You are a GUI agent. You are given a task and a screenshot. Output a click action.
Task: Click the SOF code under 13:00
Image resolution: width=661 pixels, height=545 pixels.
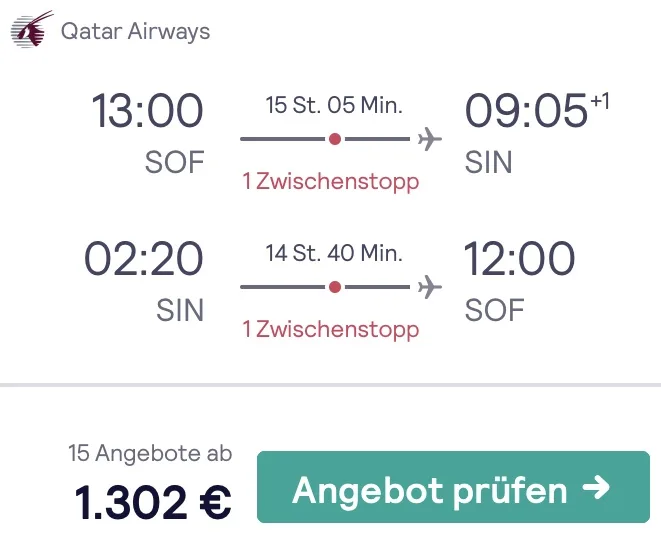coord(174,163)
